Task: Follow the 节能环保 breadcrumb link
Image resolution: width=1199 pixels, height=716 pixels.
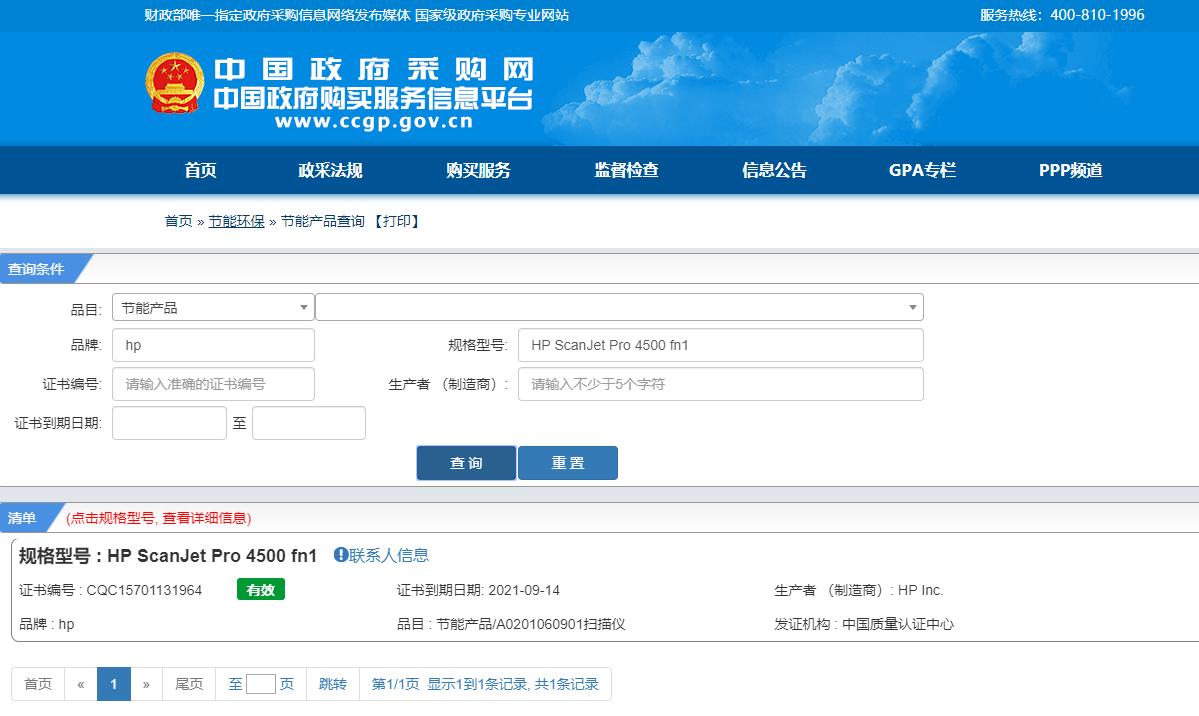Action: click(x=236, y=221)
